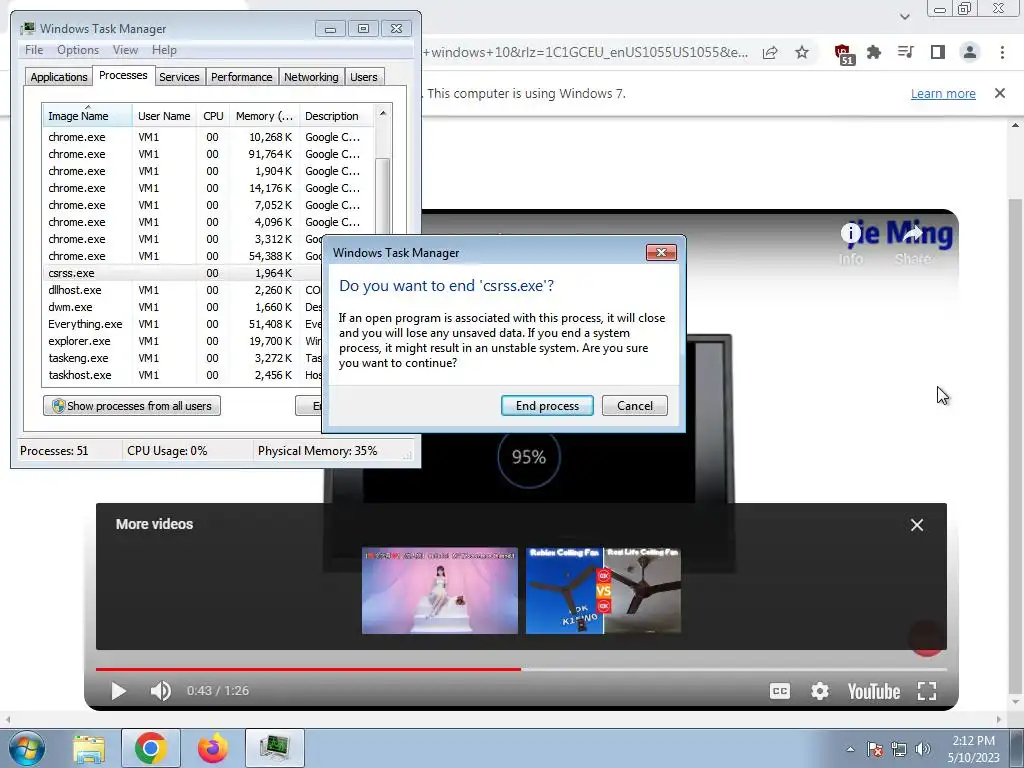Switch to Chrome in the taskbar

tap(151, 748)
